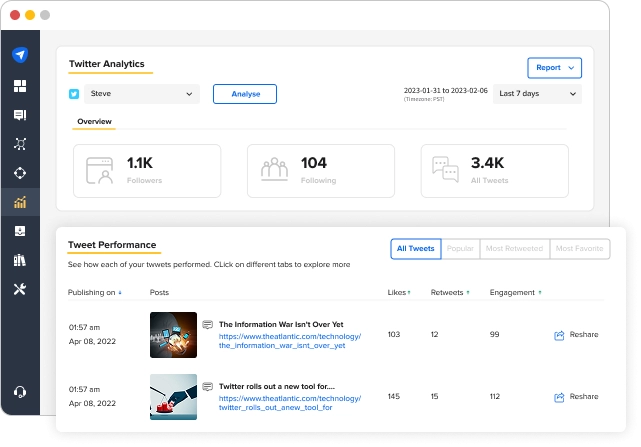641x447 pixels.
Task: Click comment icon beside Information War post
Action: [x=208, y=325]
